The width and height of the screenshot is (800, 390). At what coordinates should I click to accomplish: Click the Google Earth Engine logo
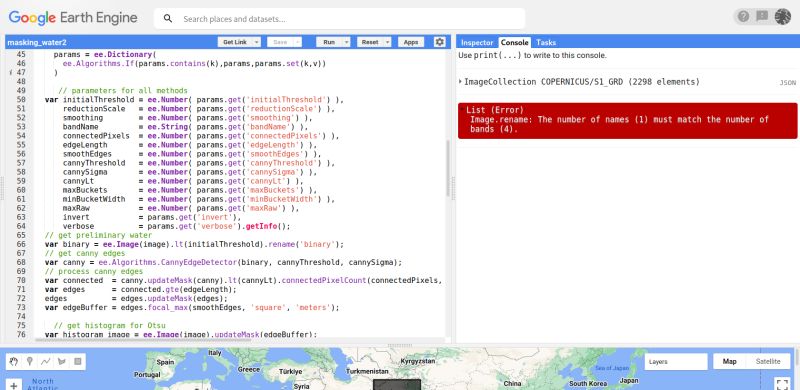pos(73,18)
